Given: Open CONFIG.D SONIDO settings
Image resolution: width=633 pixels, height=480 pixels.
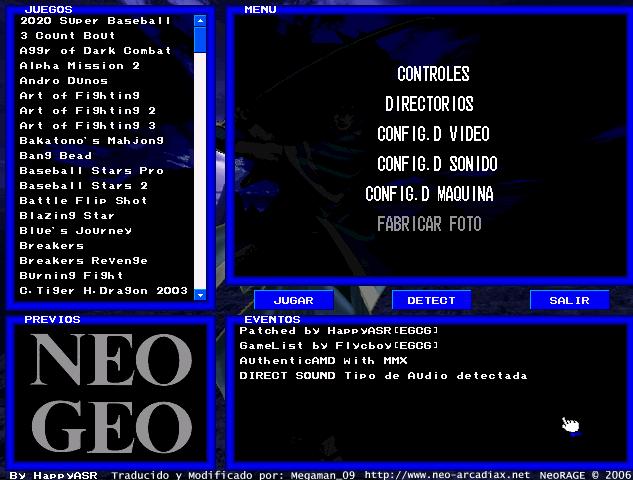Looking at the screenshot, I should click(x=437, y=164).
